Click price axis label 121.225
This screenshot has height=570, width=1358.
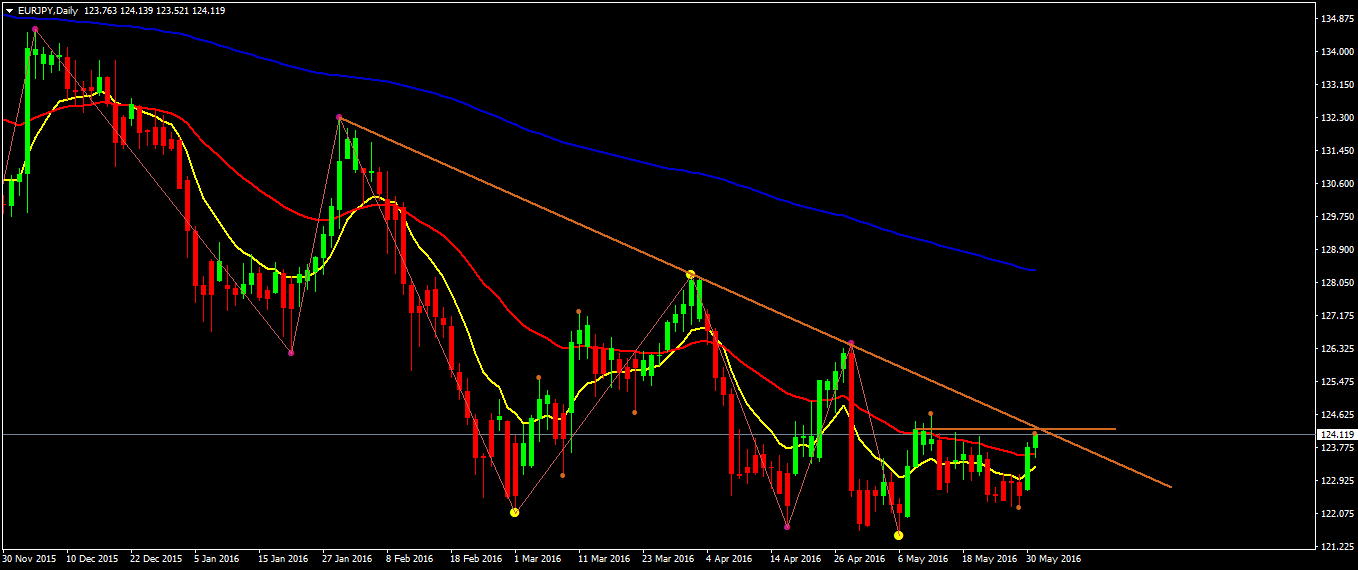pyautogui.click(x=1337, y=547)
